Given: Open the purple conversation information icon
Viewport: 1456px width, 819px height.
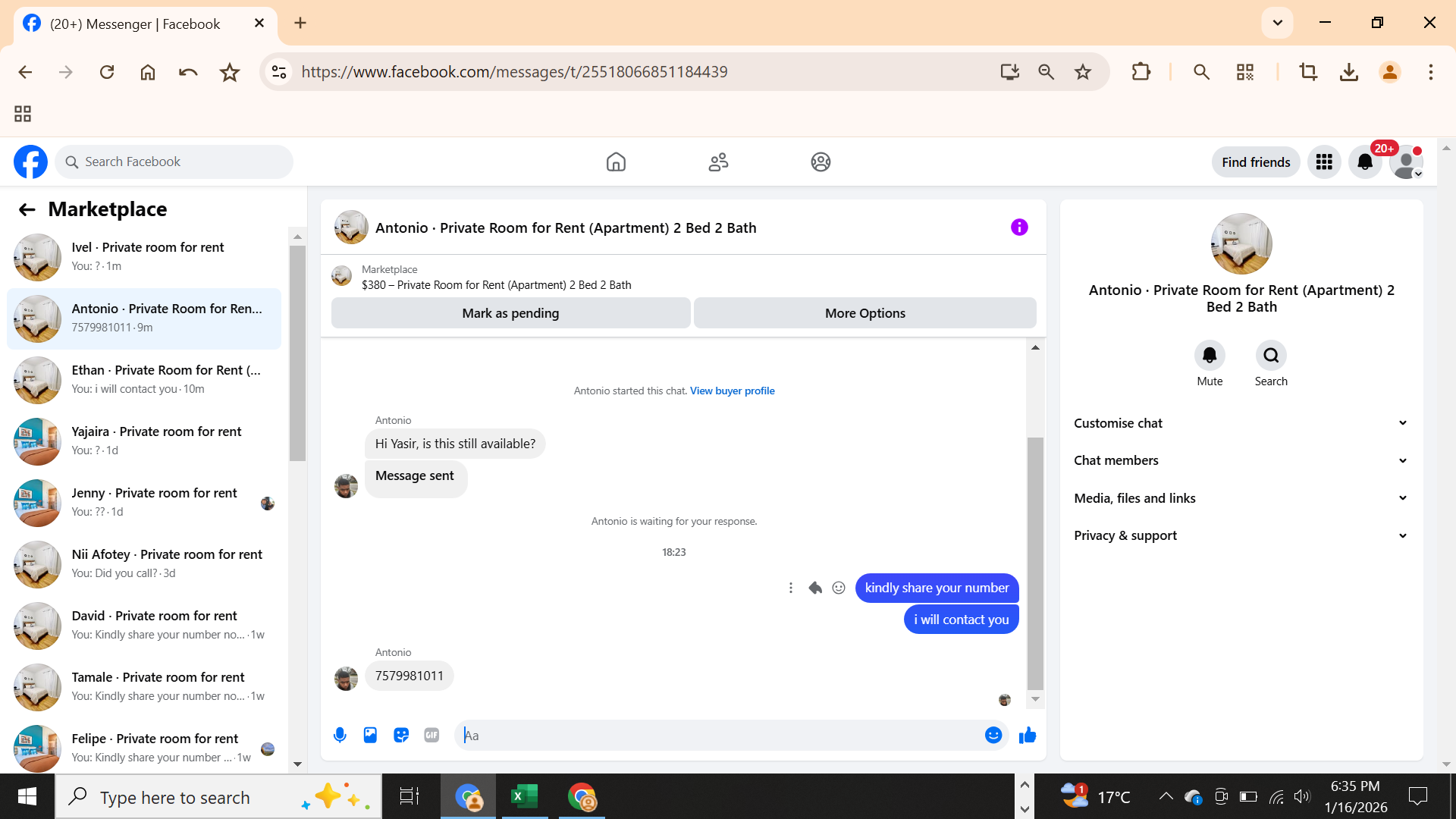Looking at the screenshot, I should pyautogui.click(x=1019, y=227).
